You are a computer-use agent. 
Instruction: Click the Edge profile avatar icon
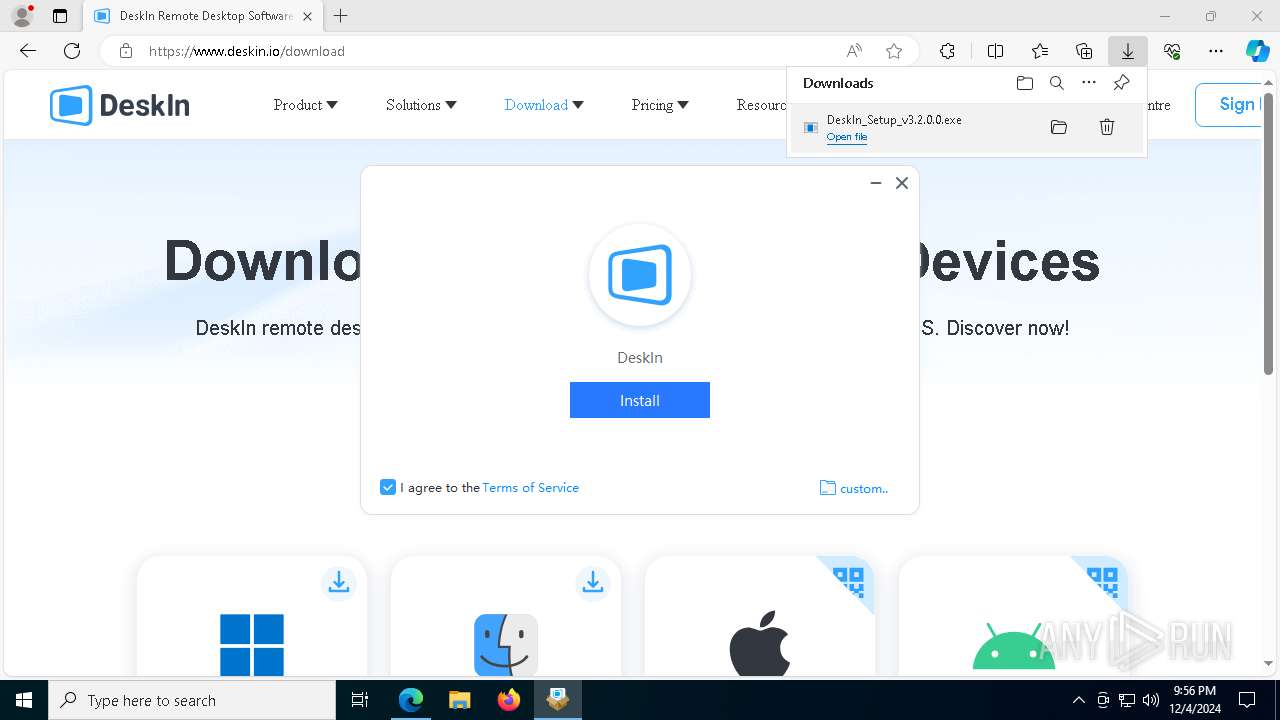21,16
